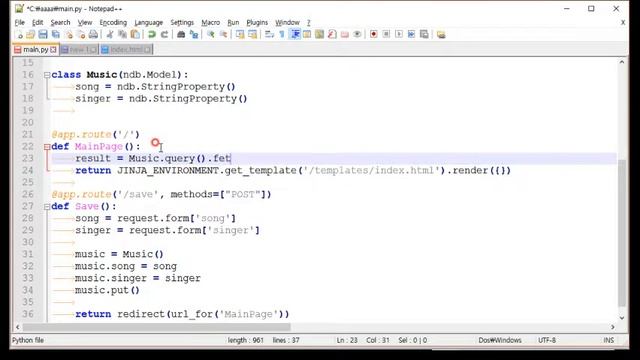
Task: Open the Encoding menu
Action: click(x=113, y=22)
